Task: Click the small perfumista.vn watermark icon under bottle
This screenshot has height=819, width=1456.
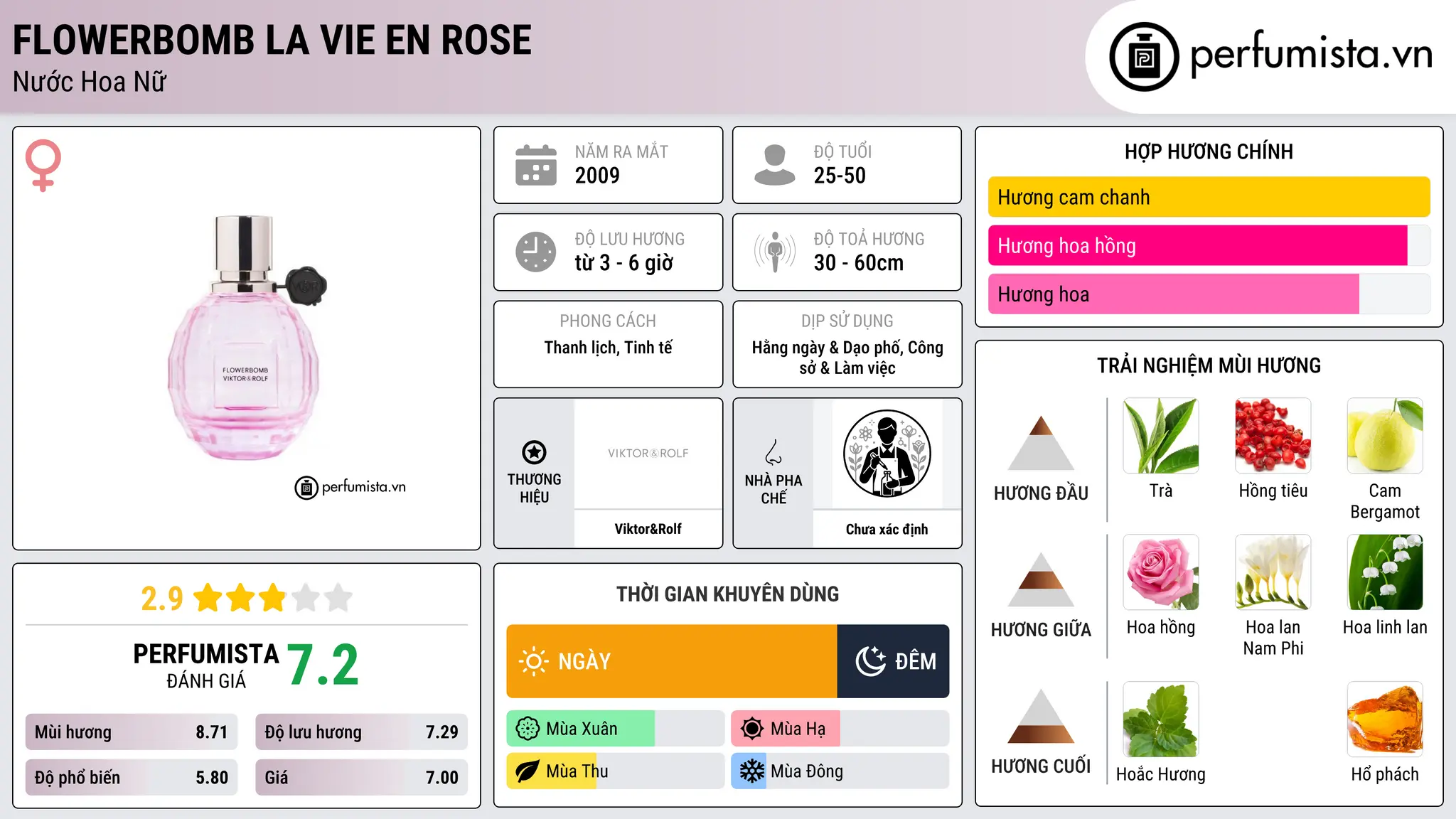Action: pos(306,488)
